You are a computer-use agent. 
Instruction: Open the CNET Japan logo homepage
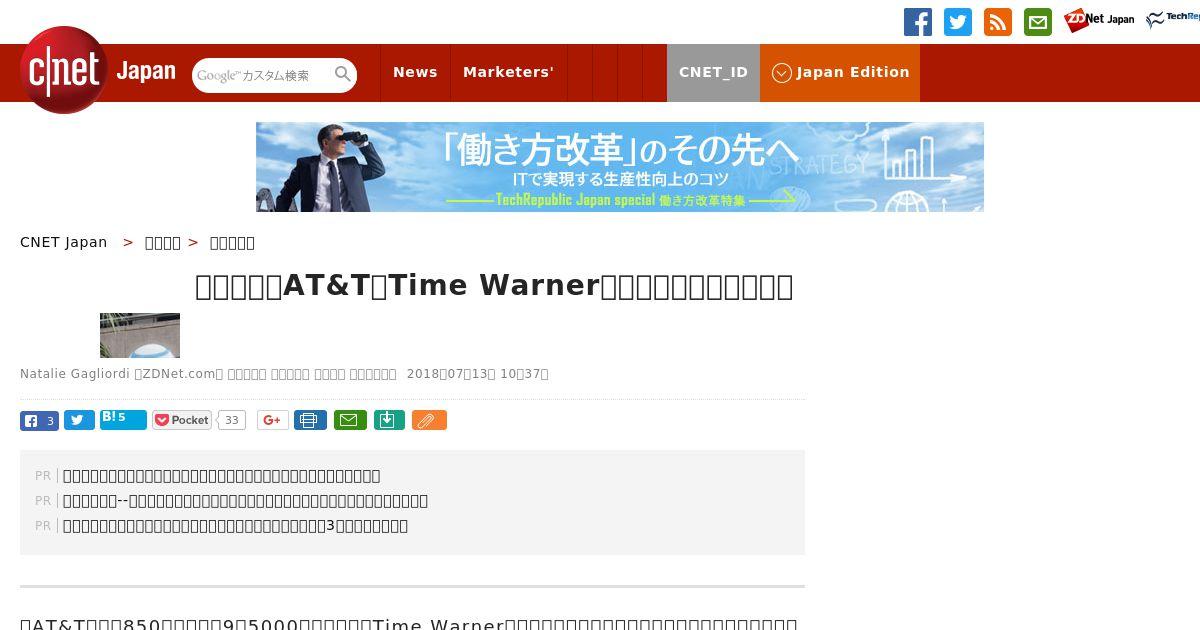(x=98, y=71)
